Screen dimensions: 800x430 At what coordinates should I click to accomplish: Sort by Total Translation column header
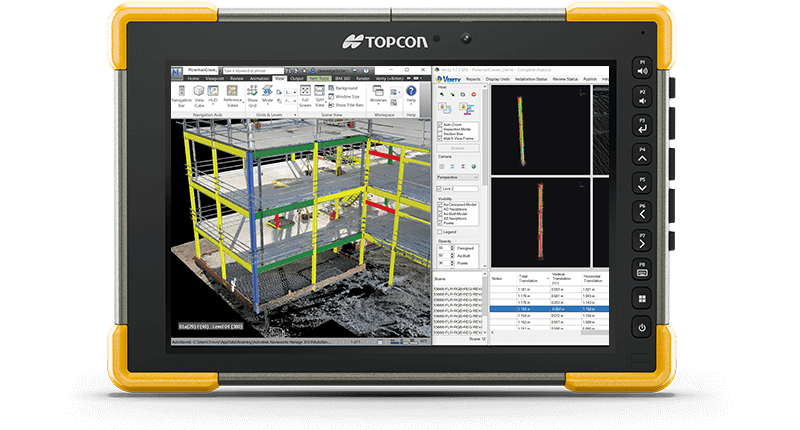(528, 277)
